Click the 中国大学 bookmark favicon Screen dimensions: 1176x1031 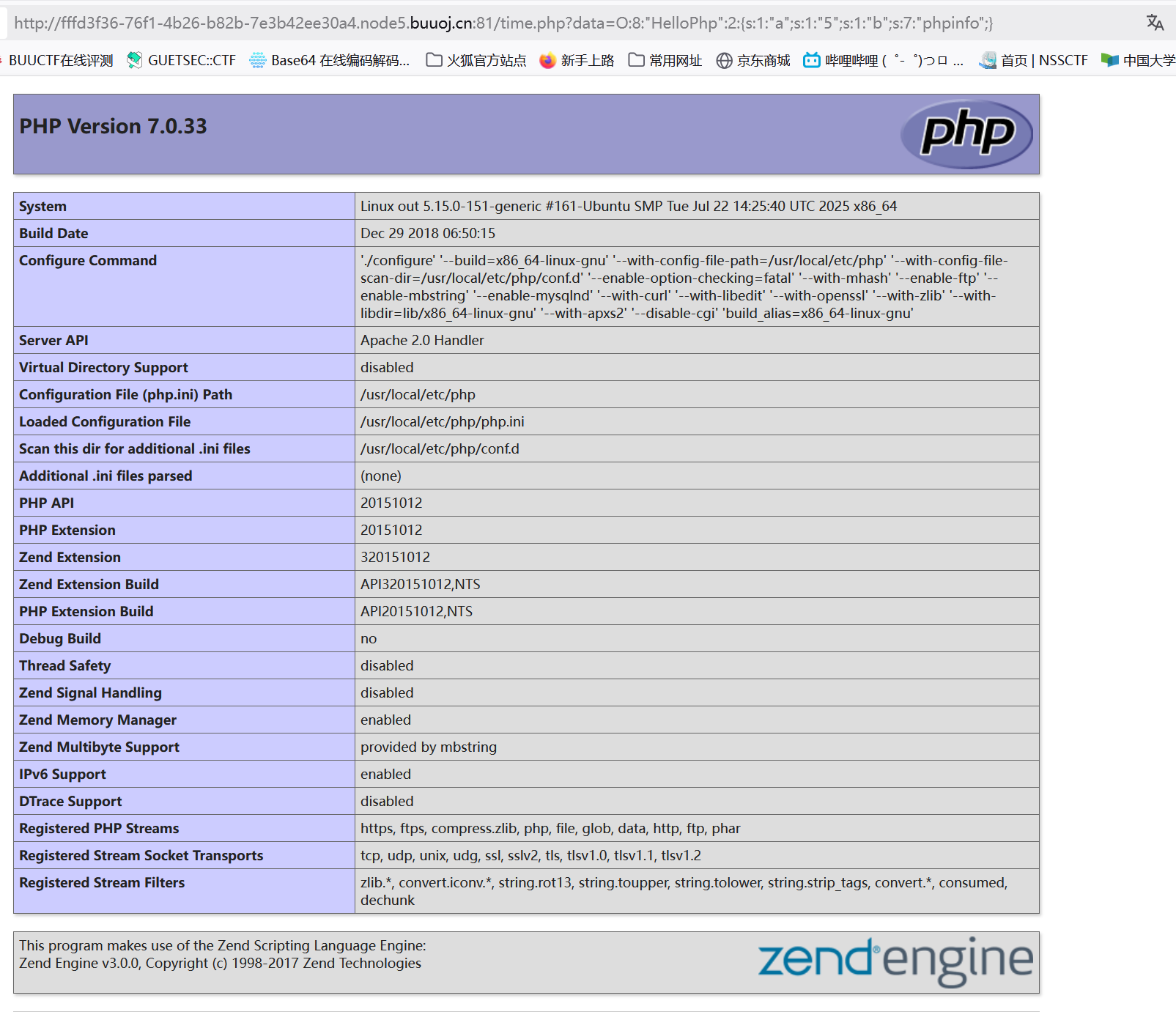tap(1110, 60)
